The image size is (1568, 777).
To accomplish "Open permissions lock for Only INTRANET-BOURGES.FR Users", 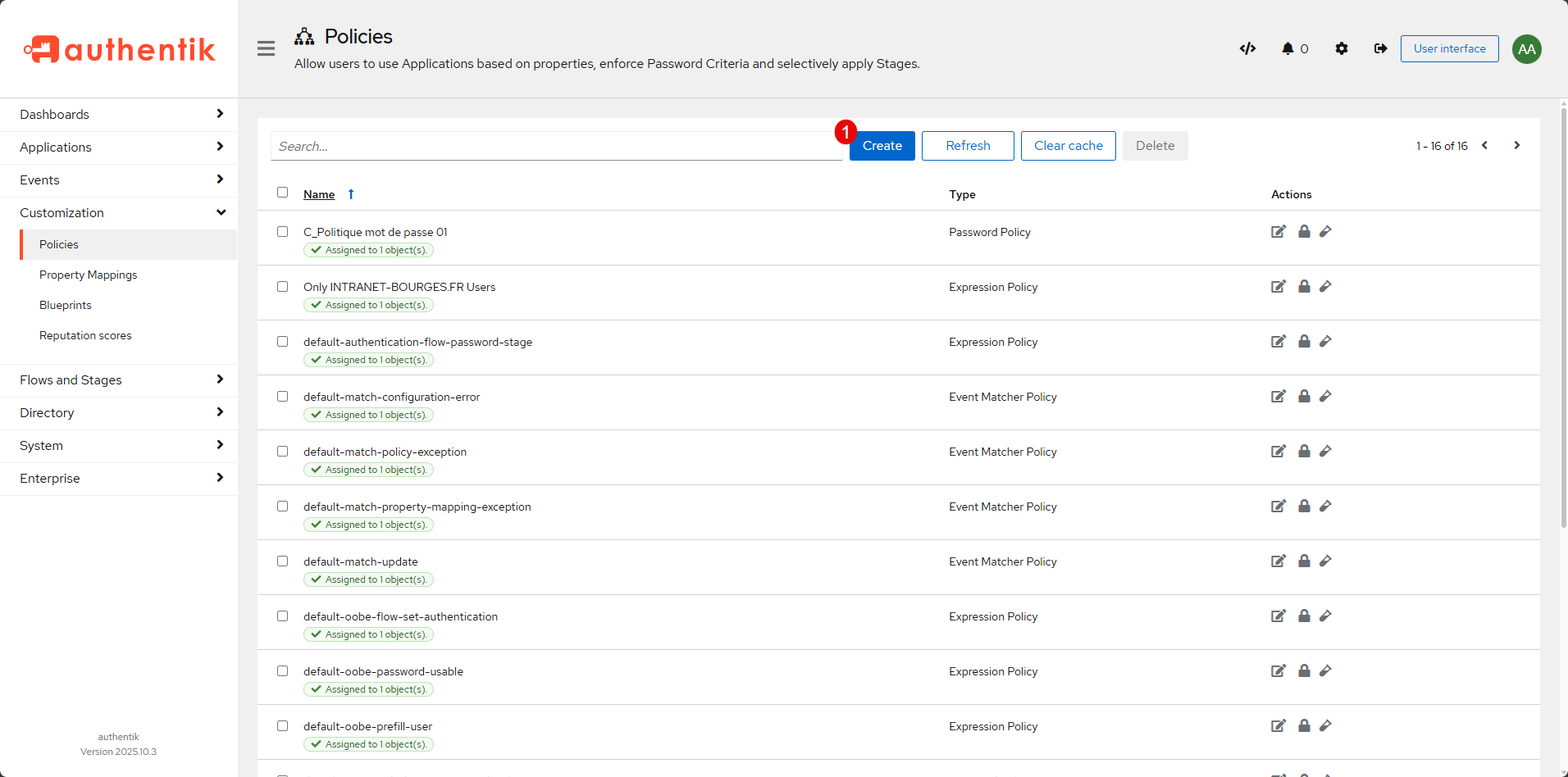I will point(1304,287).
